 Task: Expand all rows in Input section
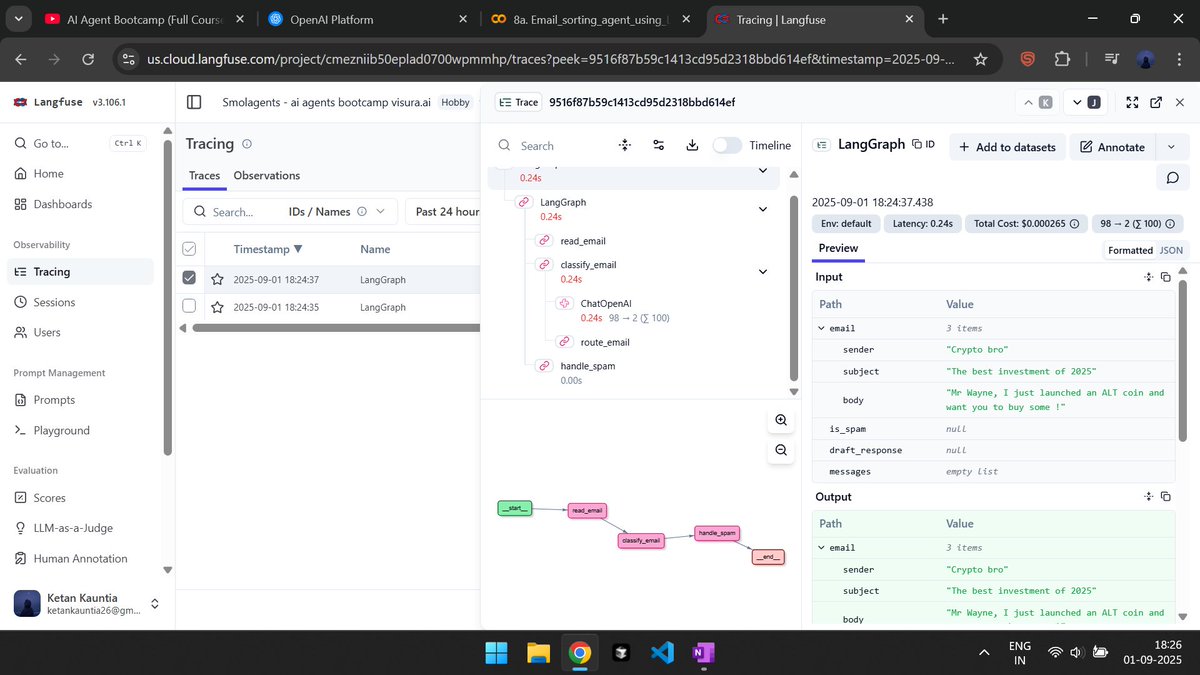(1149, 277)
